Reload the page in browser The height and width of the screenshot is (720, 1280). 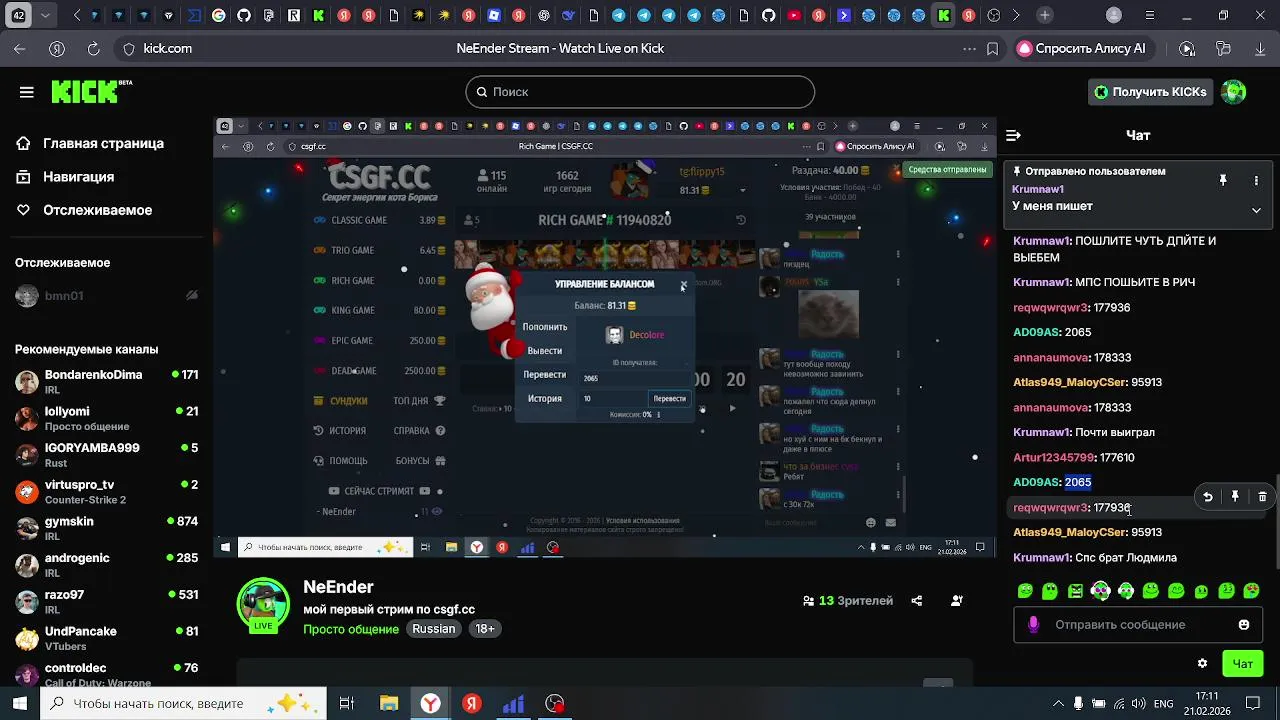(93, 48)
